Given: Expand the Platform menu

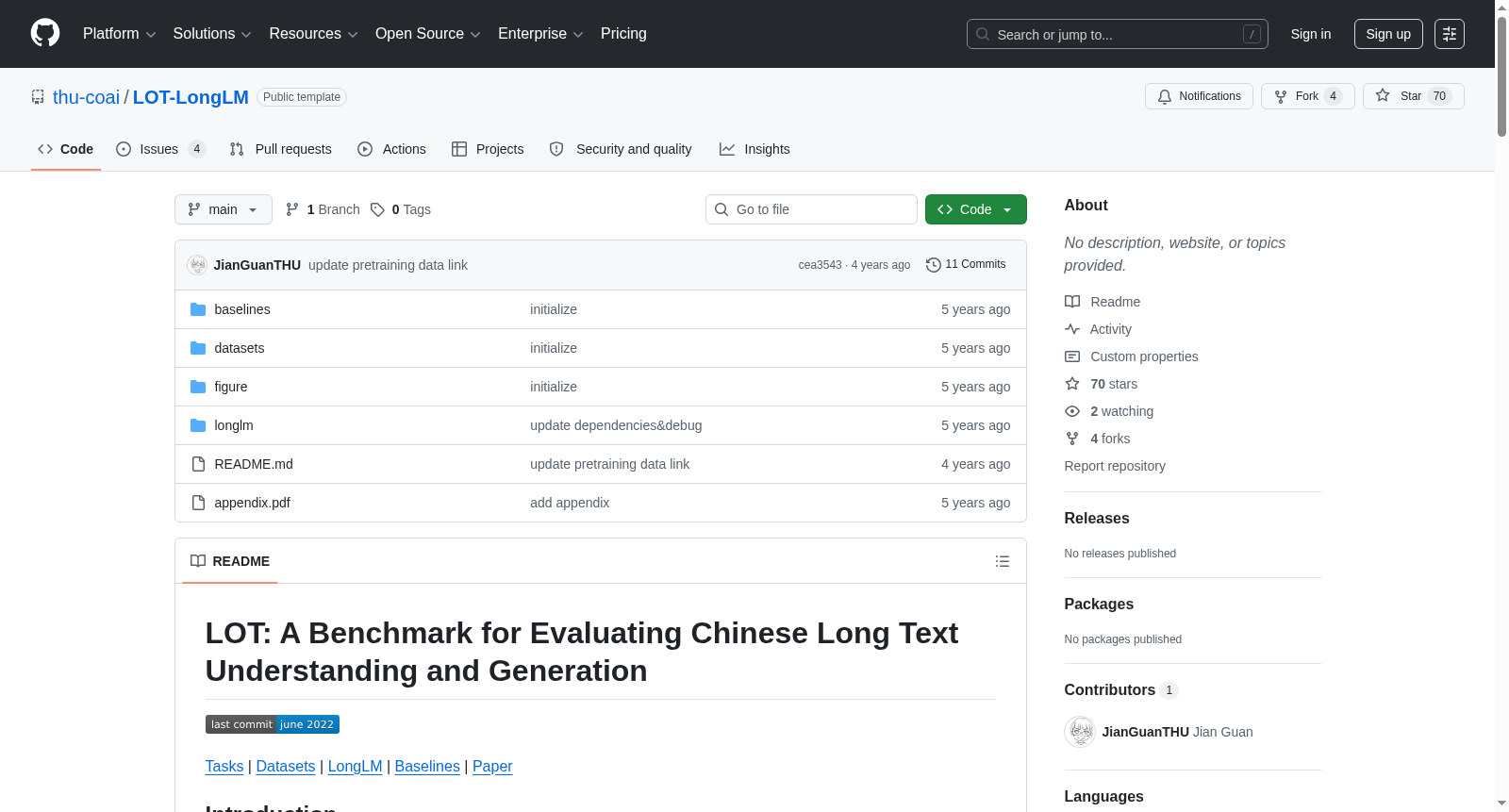Looking at the screenshot, I should coord(120,34).
